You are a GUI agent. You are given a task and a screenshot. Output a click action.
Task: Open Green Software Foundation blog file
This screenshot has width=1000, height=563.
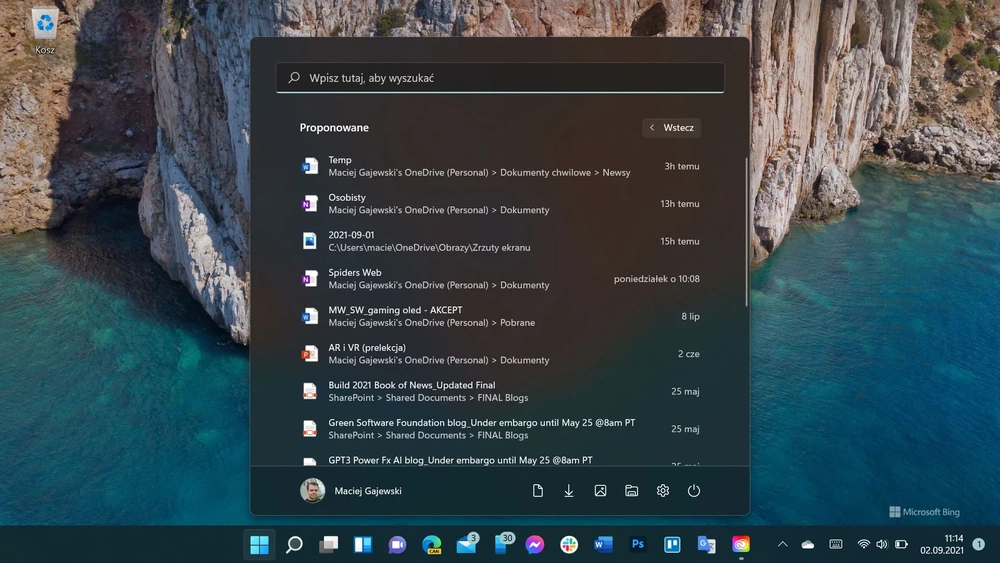click(x=500, y=428)
